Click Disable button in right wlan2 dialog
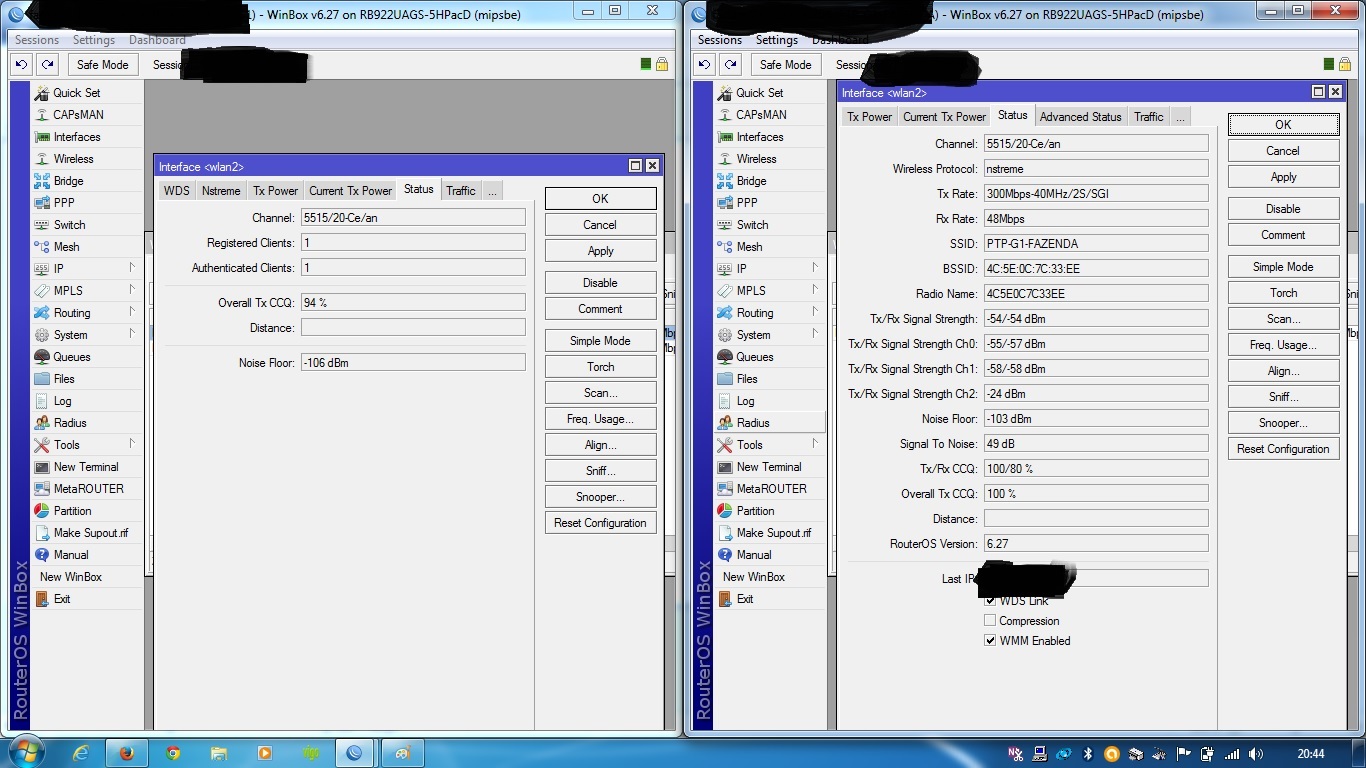This screenshot has height=768, width=1366. (x=1283, y=209)
